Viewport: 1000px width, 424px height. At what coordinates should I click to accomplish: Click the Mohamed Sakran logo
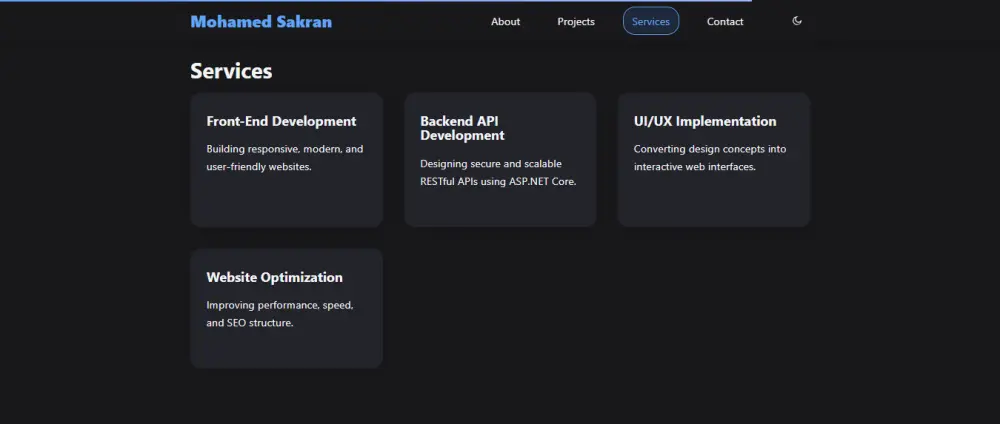tap(261, 21)
